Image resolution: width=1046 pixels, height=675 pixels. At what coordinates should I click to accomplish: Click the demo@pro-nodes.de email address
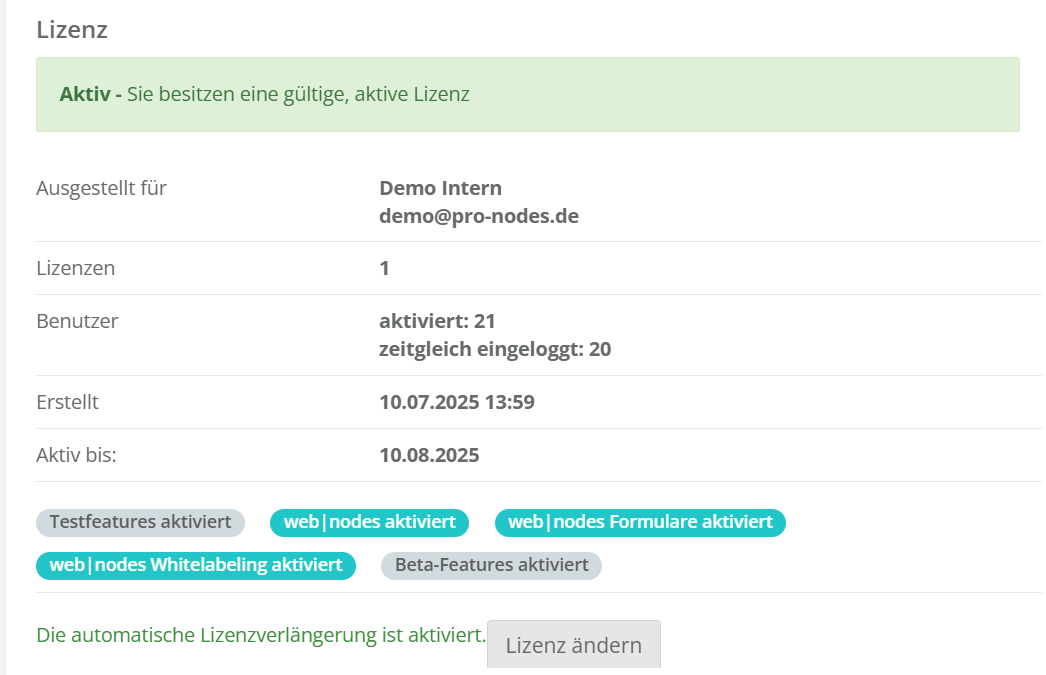pos(479,216)
